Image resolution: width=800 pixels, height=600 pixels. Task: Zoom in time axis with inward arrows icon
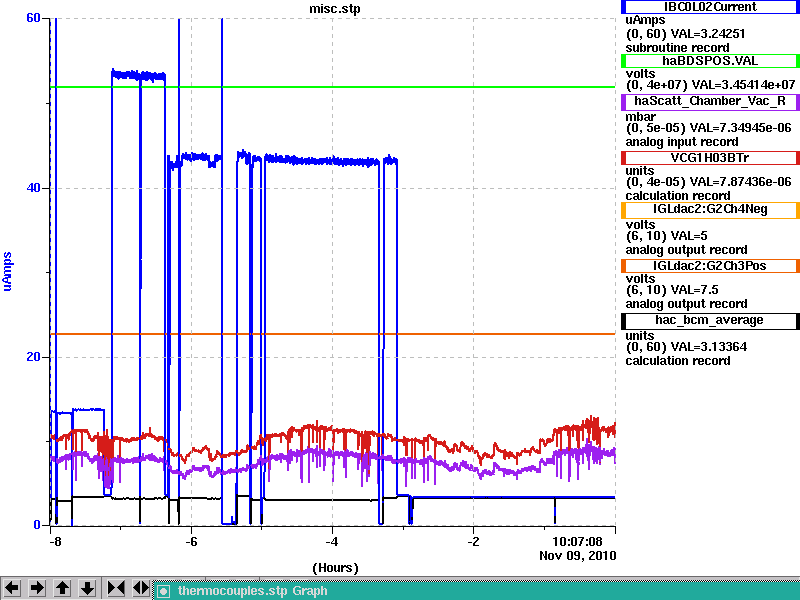click(116, 588)
